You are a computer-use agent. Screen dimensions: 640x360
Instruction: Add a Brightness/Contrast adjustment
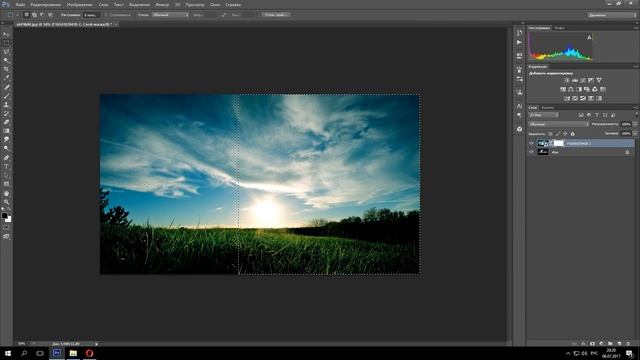[567, 80]
